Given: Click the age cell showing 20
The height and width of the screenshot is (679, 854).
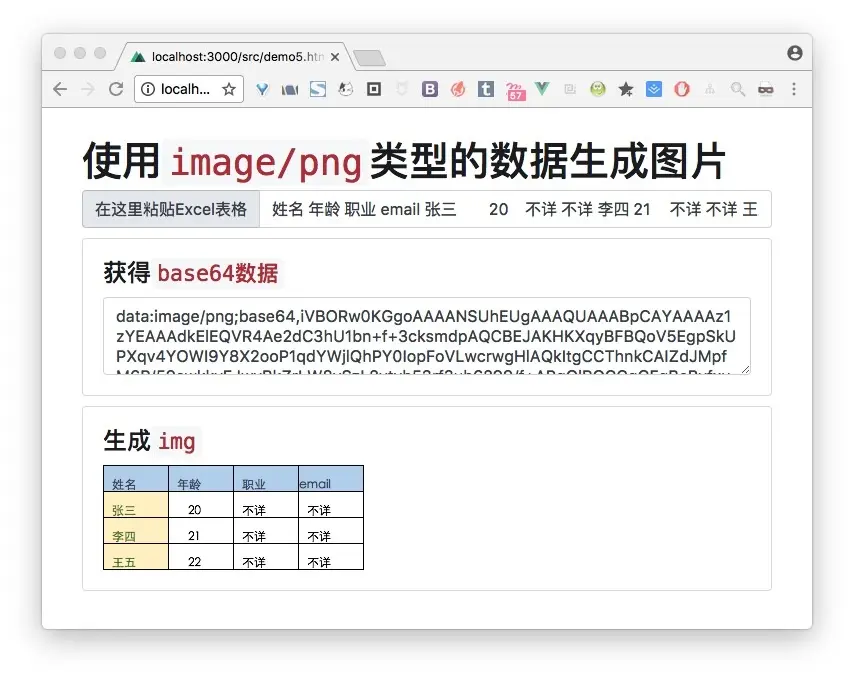Looking at the screenshot, I should tap(201, 505).
